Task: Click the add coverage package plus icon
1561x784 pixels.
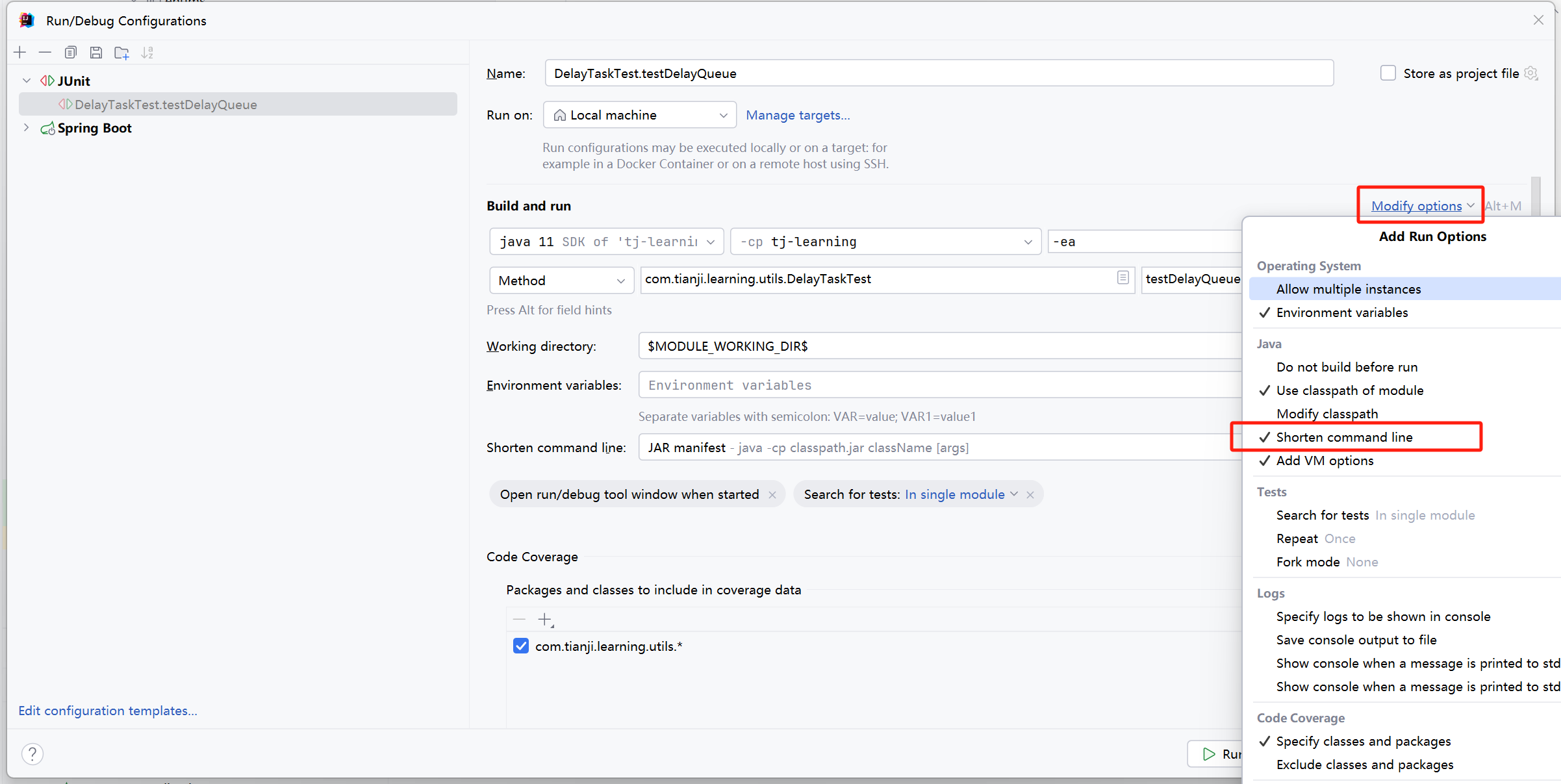Action: tap(544, 620)
